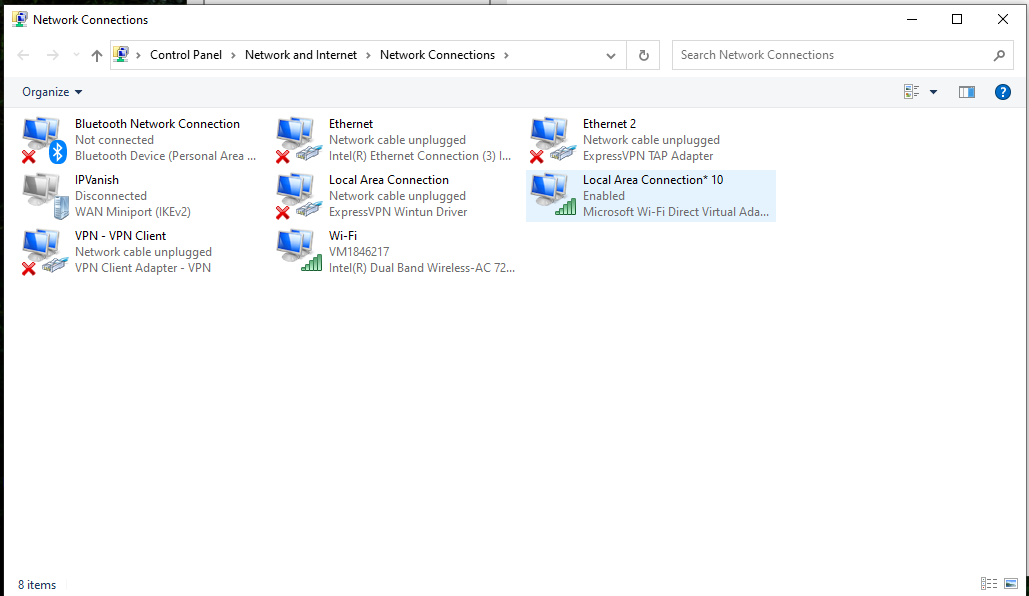Click the address bar location icon
This screenshot has width=1029, height=596.
pos(121,54)
